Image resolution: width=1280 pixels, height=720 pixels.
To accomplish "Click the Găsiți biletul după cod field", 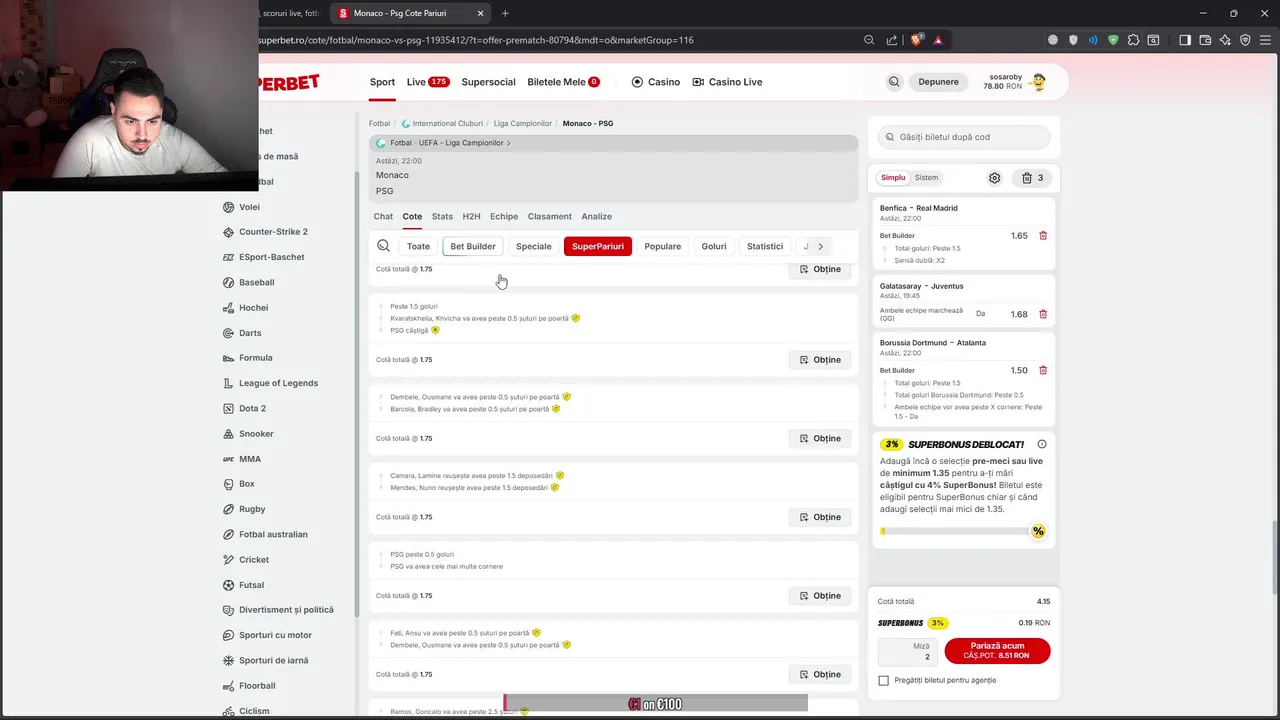I will point(964,137).
